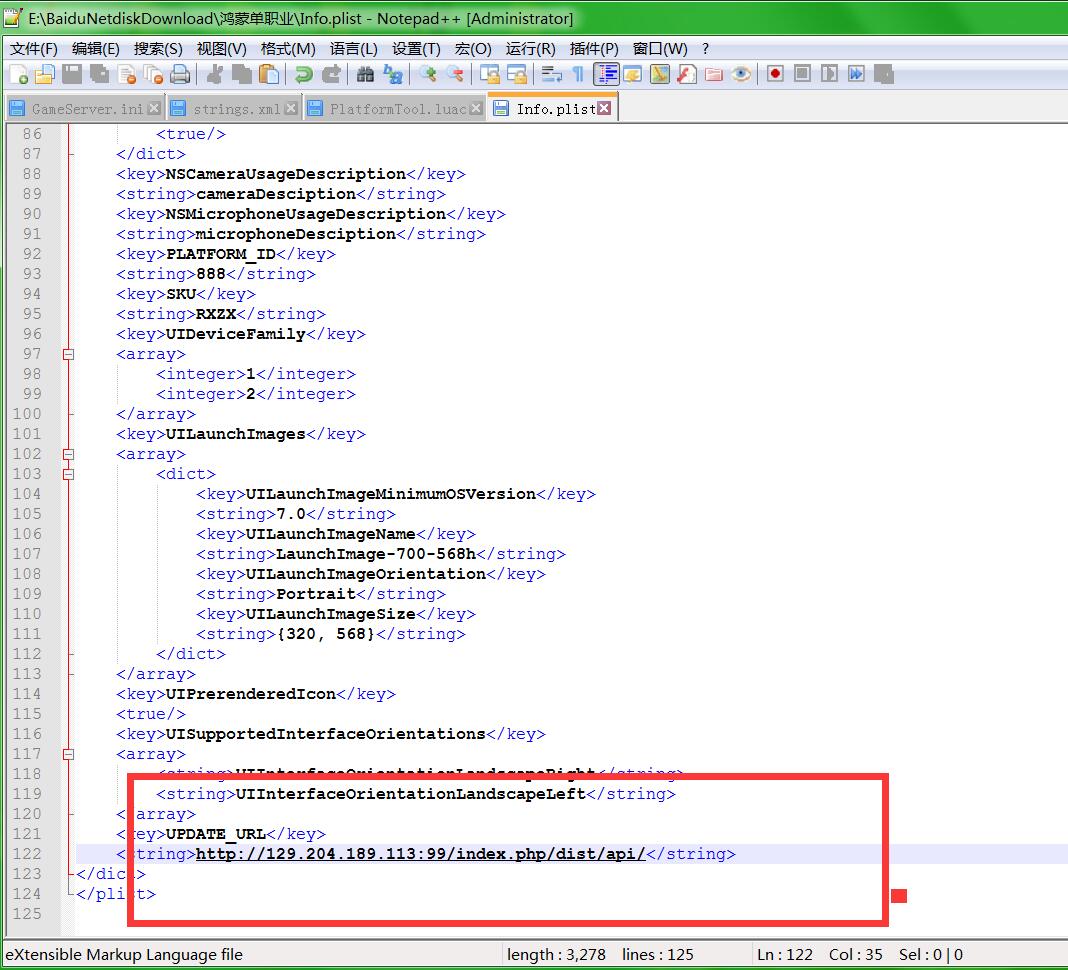The width and height of the screenshot is (1068, 970).
Task: Collapse the array fold at line 117
Action: pyautogui.click(x=69, y=754)
